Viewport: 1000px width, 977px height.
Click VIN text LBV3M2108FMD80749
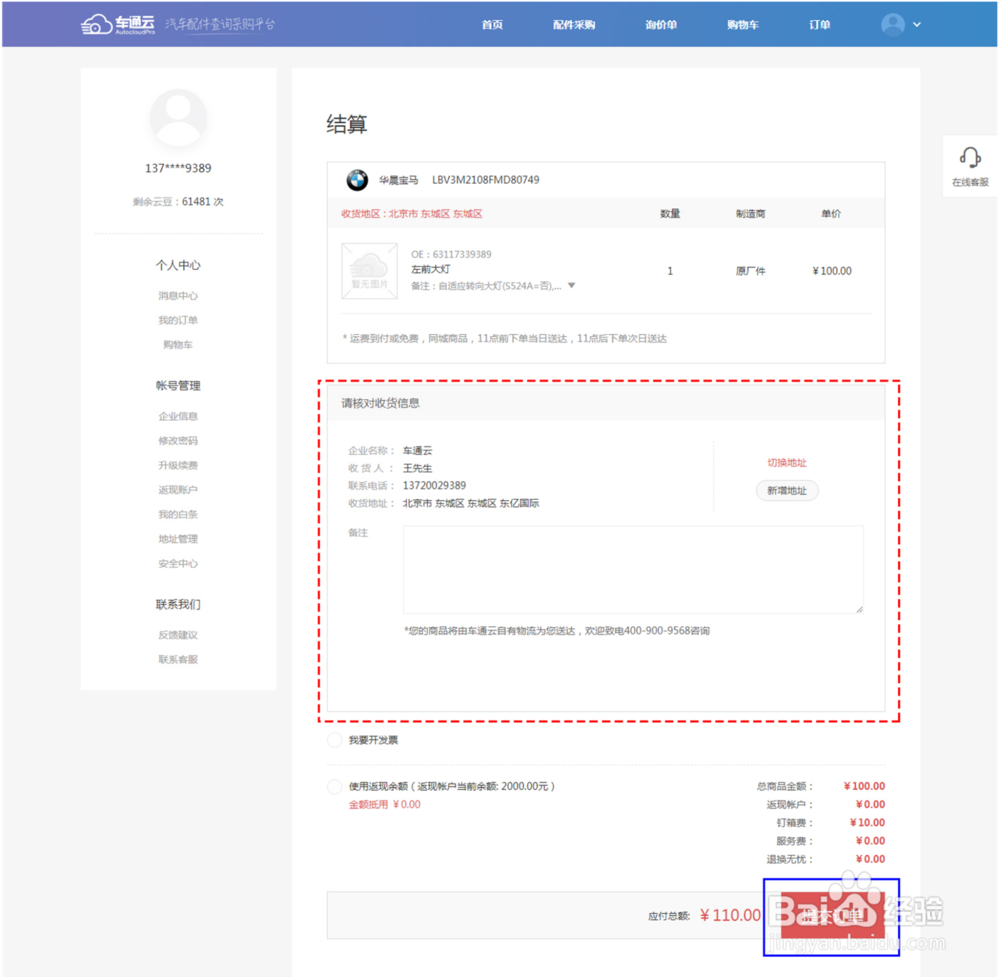pos(485,180)
